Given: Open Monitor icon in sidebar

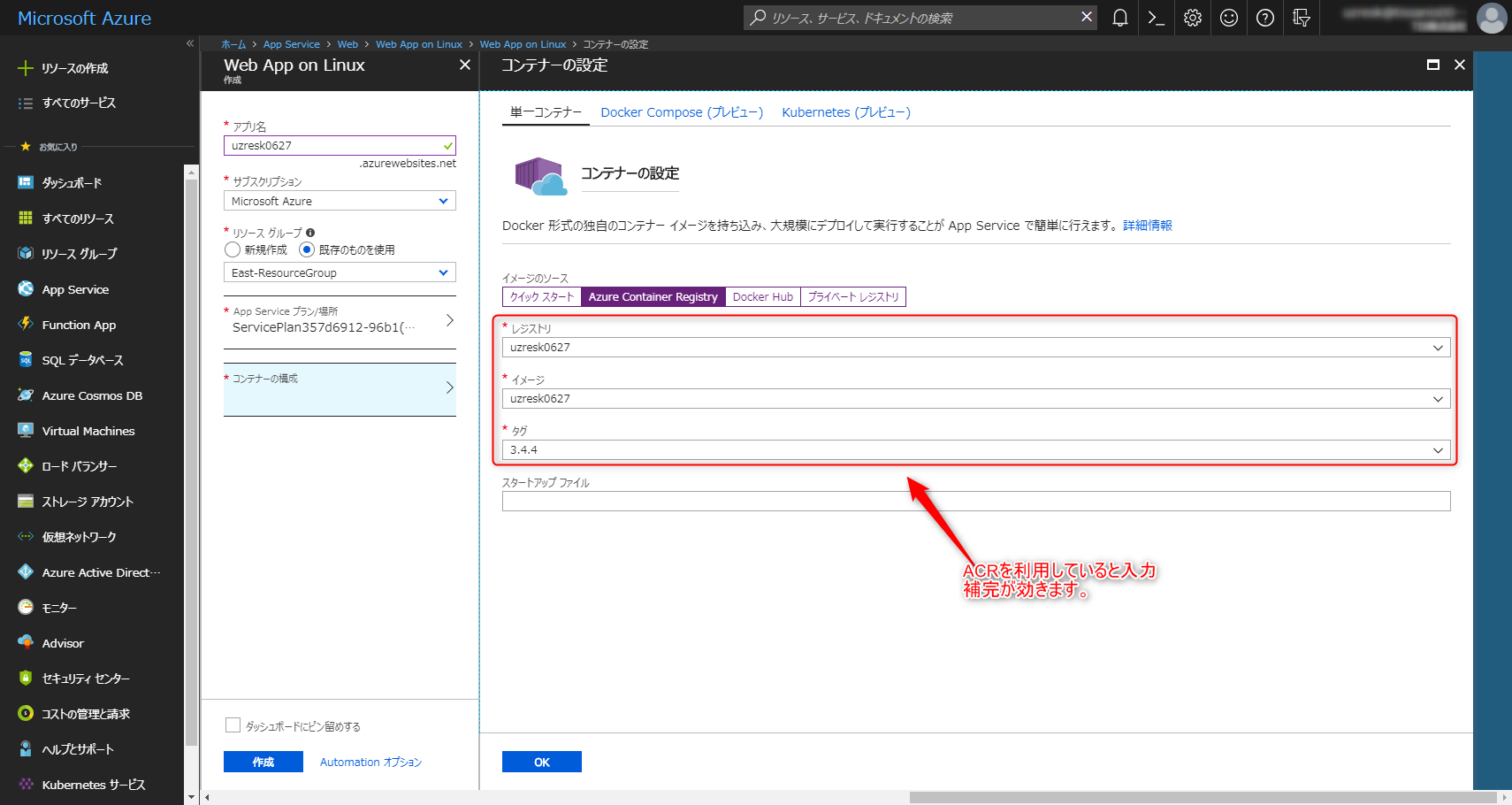Looking at the screenshot, I should [x=26, y=607].
